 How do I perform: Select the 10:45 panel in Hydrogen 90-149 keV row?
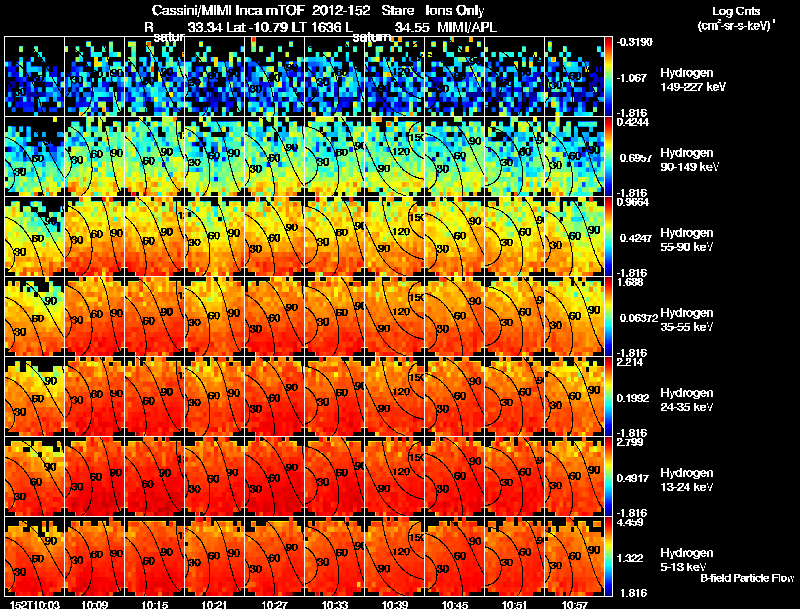(455, 157)
